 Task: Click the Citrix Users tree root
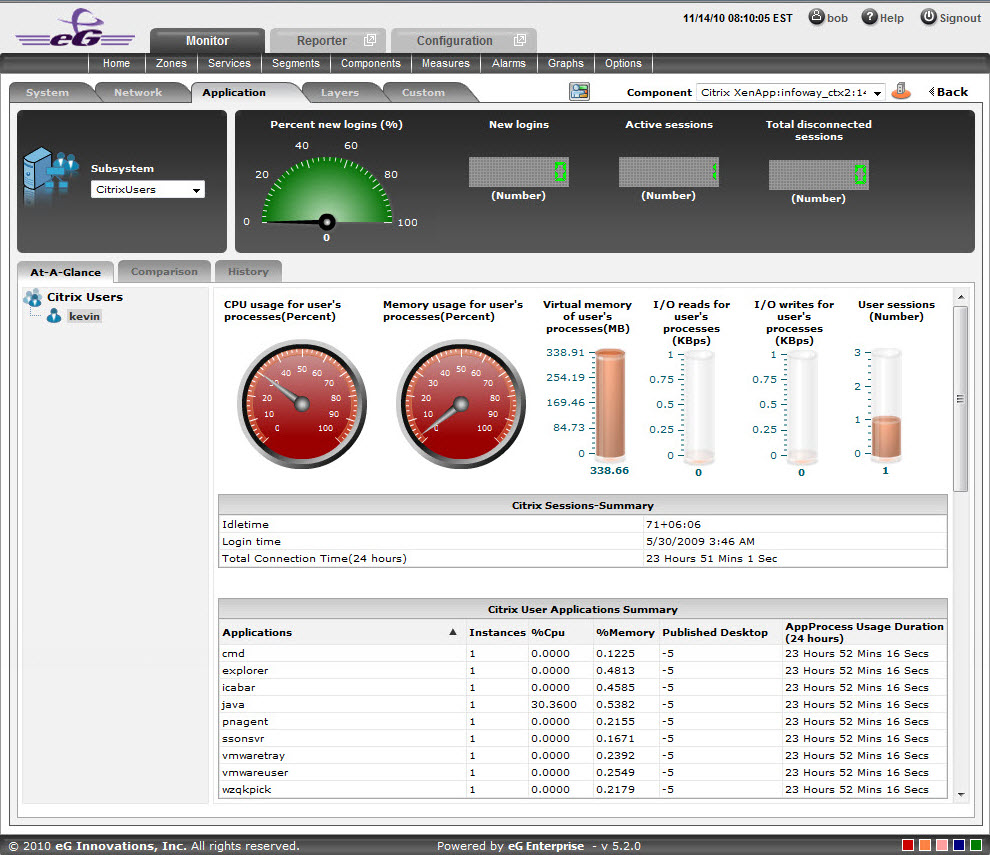pyautogui.click(x=85, y=297)
